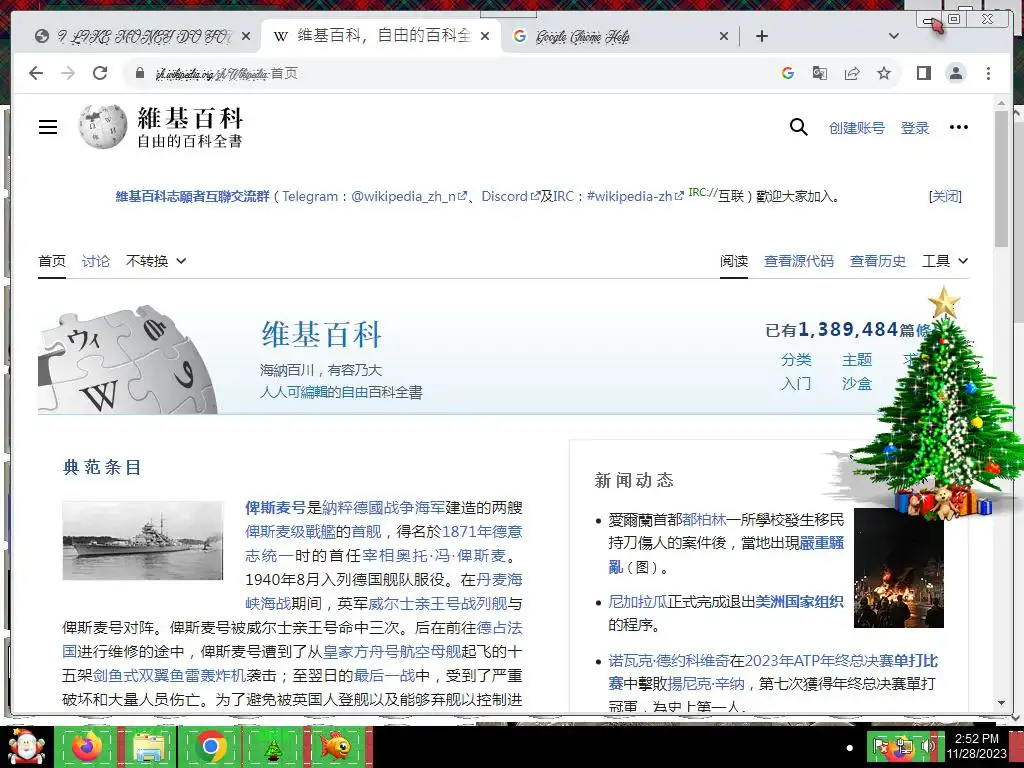1024x768 pixels.
Task: Click 主题 topics link
Action: click(857, 360)
